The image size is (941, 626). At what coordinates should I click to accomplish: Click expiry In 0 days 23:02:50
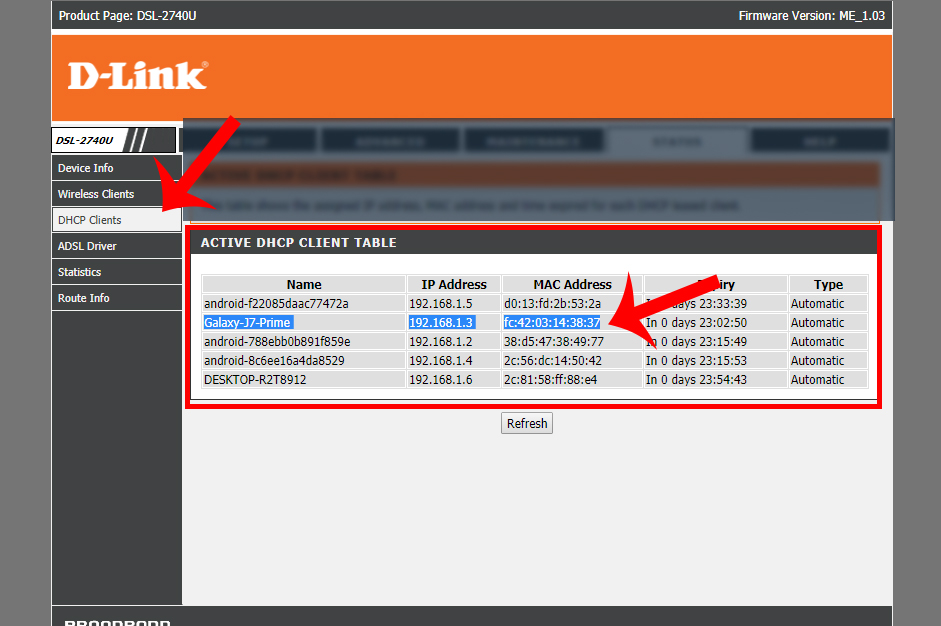(696, 322)
